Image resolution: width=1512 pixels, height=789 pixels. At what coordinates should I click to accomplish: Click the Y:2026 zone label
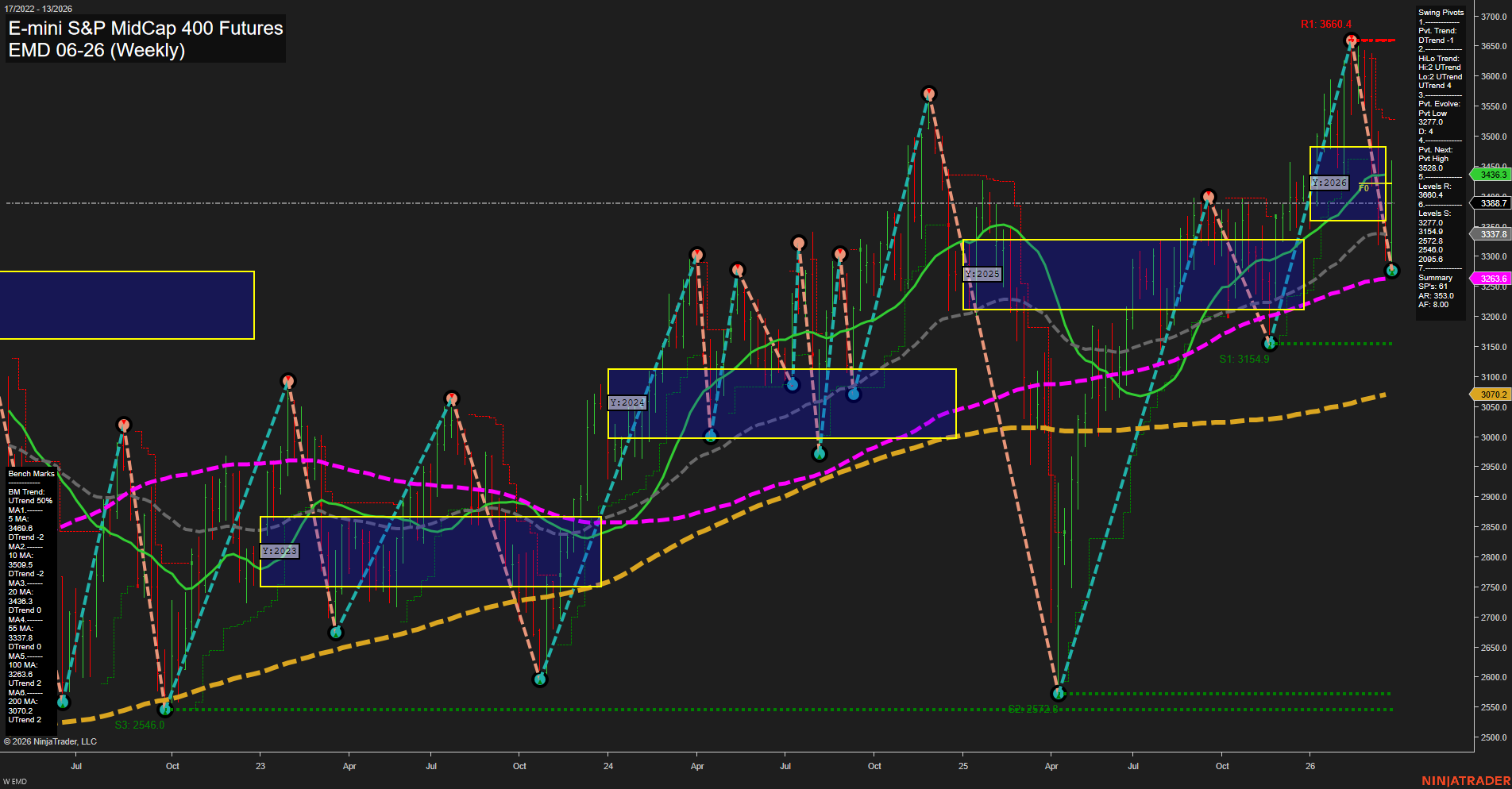[1330, 182]
